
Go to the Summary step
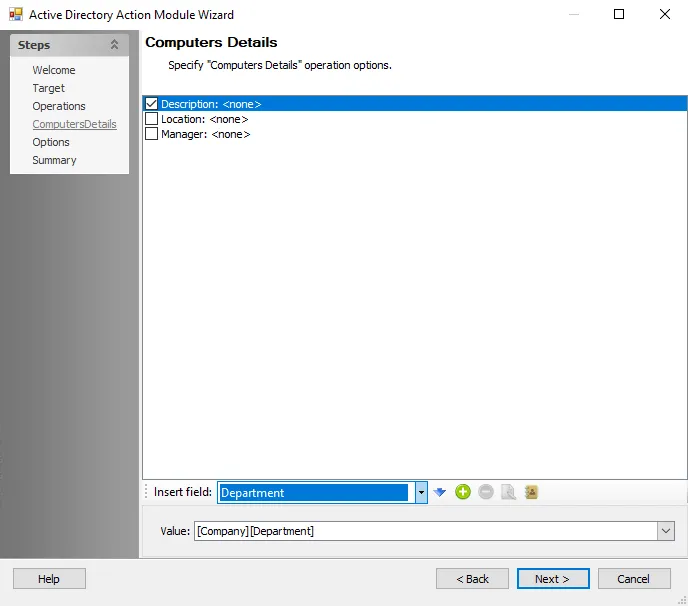click(x=54, y=160)
